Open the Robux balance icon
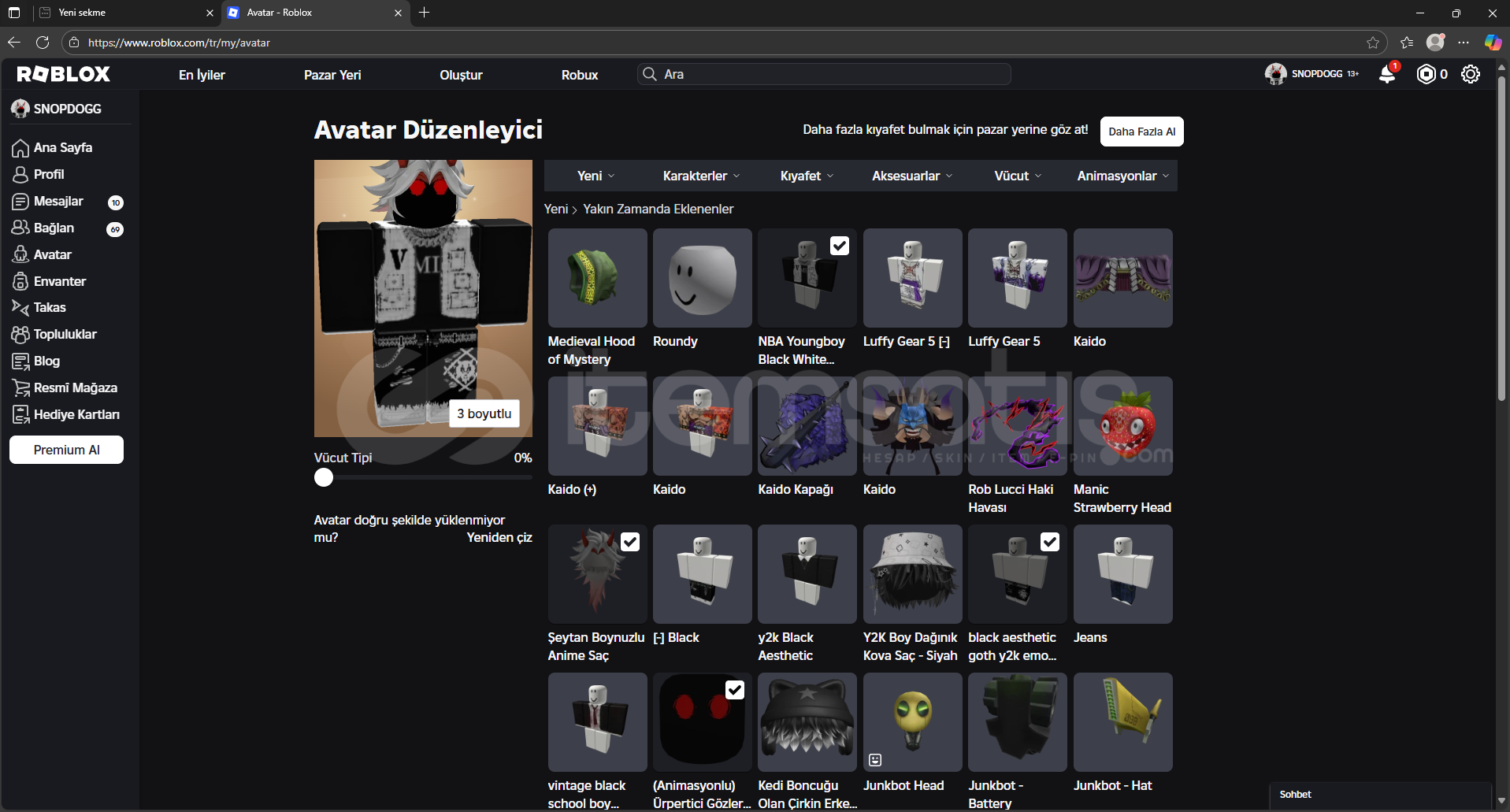The width and height of the screenshot is (1510, 812). 1427,74
